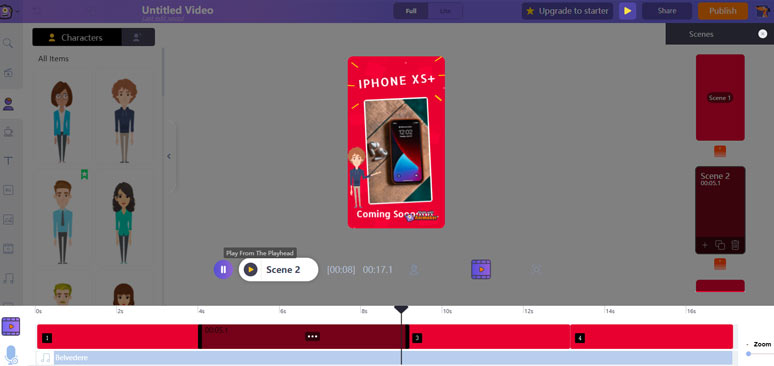
Task: Open the Characters tab
Action: (x=77, y=38)
